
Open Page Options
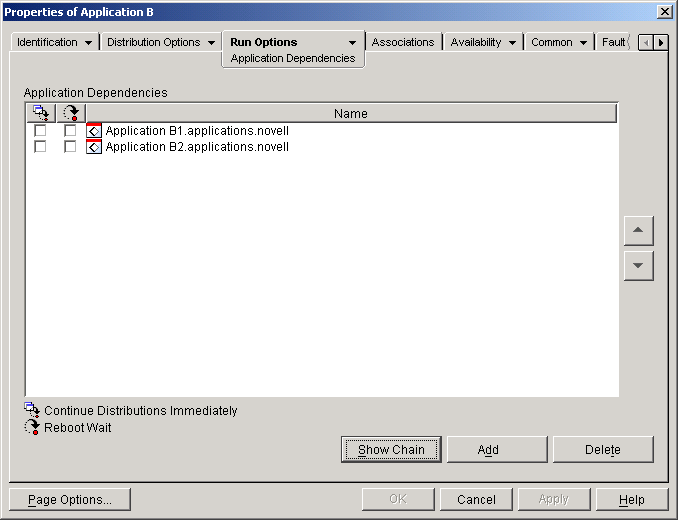pos(70,500)
